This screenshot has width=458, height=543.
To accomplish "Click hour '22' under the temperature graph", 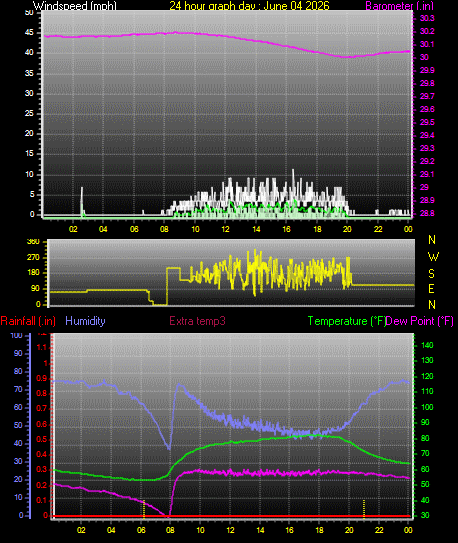I will 379,530.
